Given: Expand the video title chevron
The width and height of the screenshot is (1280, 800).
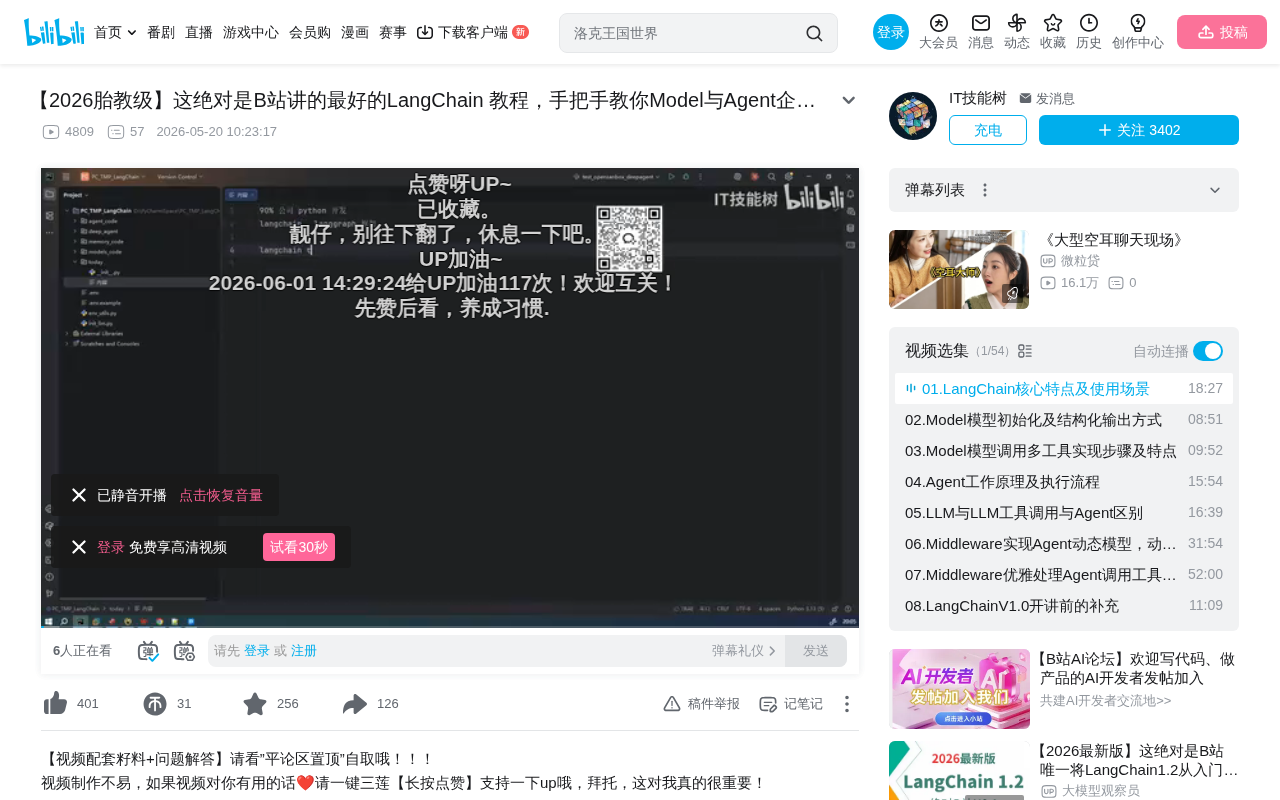Looking at the screenshot, I should click(848, 100).
